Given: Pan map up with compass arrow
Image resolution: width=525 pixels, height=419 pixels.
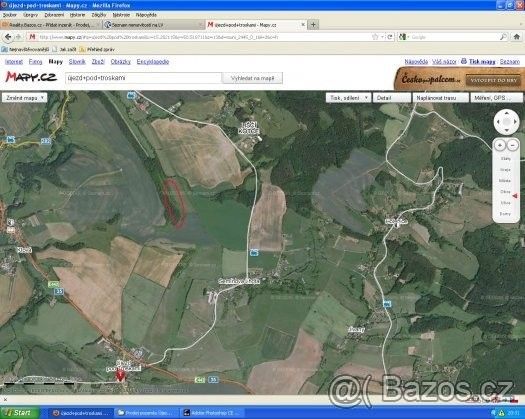Looking at the screenshot, I should [x=506, y=113].
